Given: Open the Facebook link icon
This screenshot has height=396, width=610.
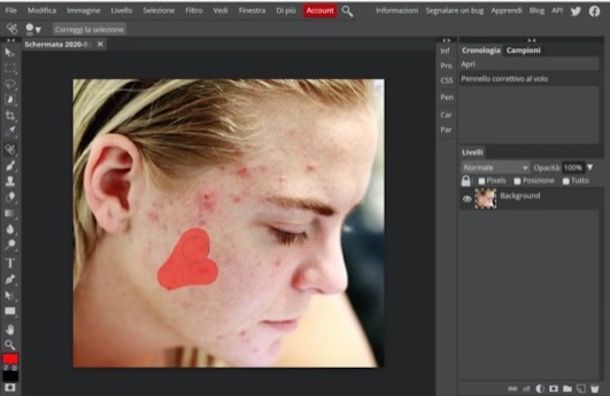Looking at the screenshot, I should pos(594,11).
